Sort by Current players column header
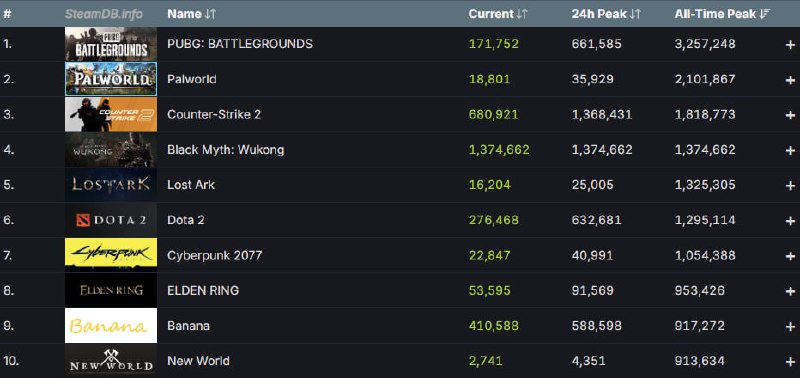 [498, 14]
